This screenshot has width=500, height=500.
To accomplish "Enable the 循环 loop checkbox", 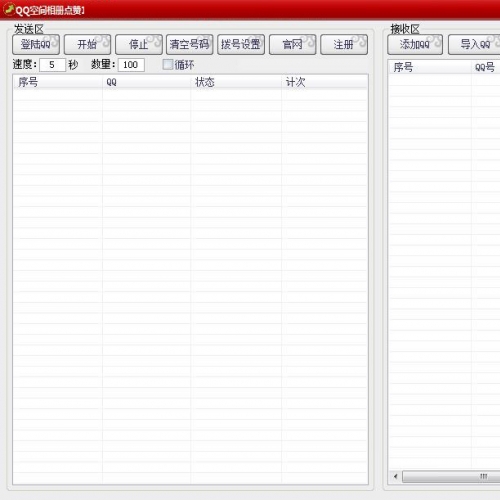I will pyautogui.click(x=168, y=64).
